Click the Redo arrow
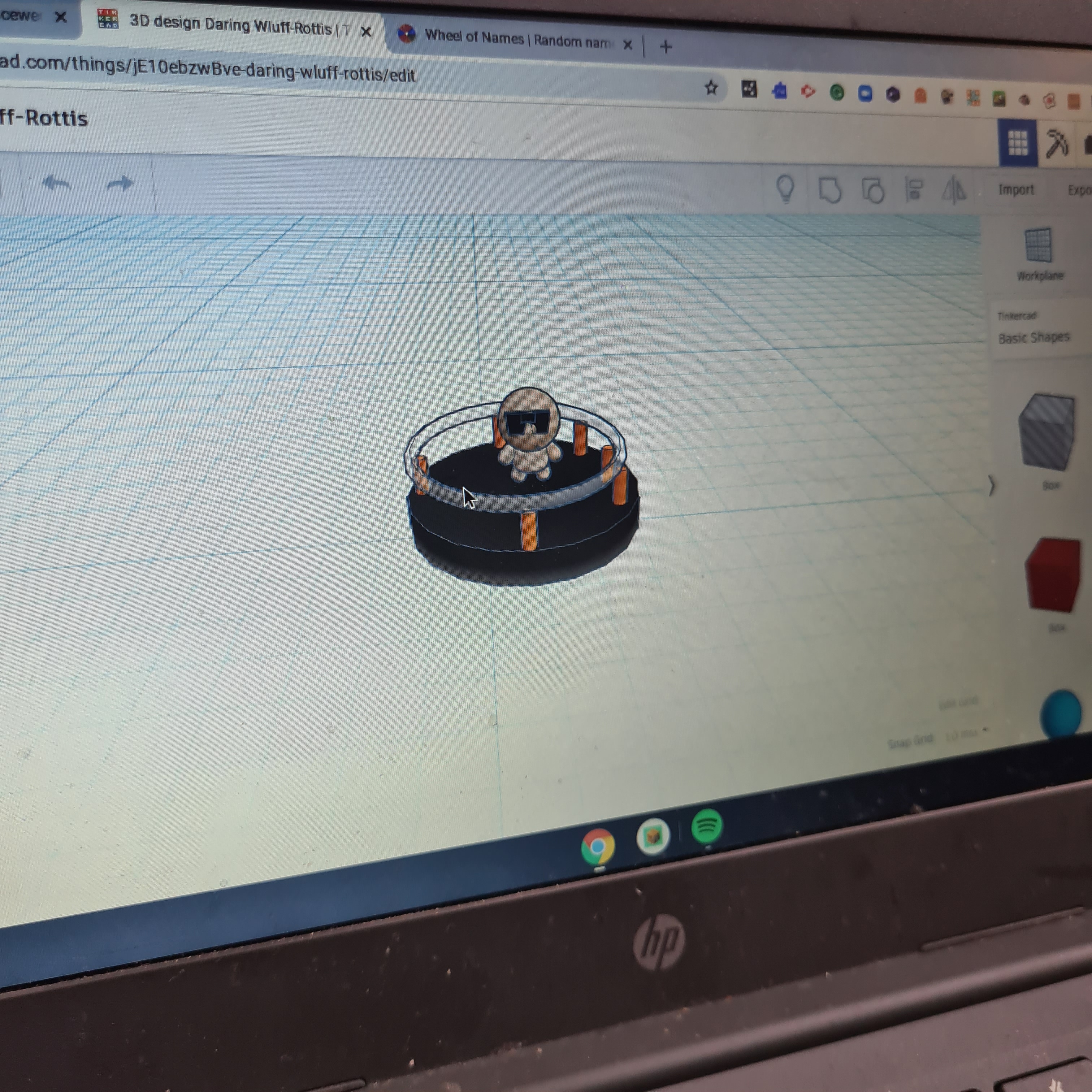Image resolution: width=1092 pixels, height=1092 pixels. (119, 183)
